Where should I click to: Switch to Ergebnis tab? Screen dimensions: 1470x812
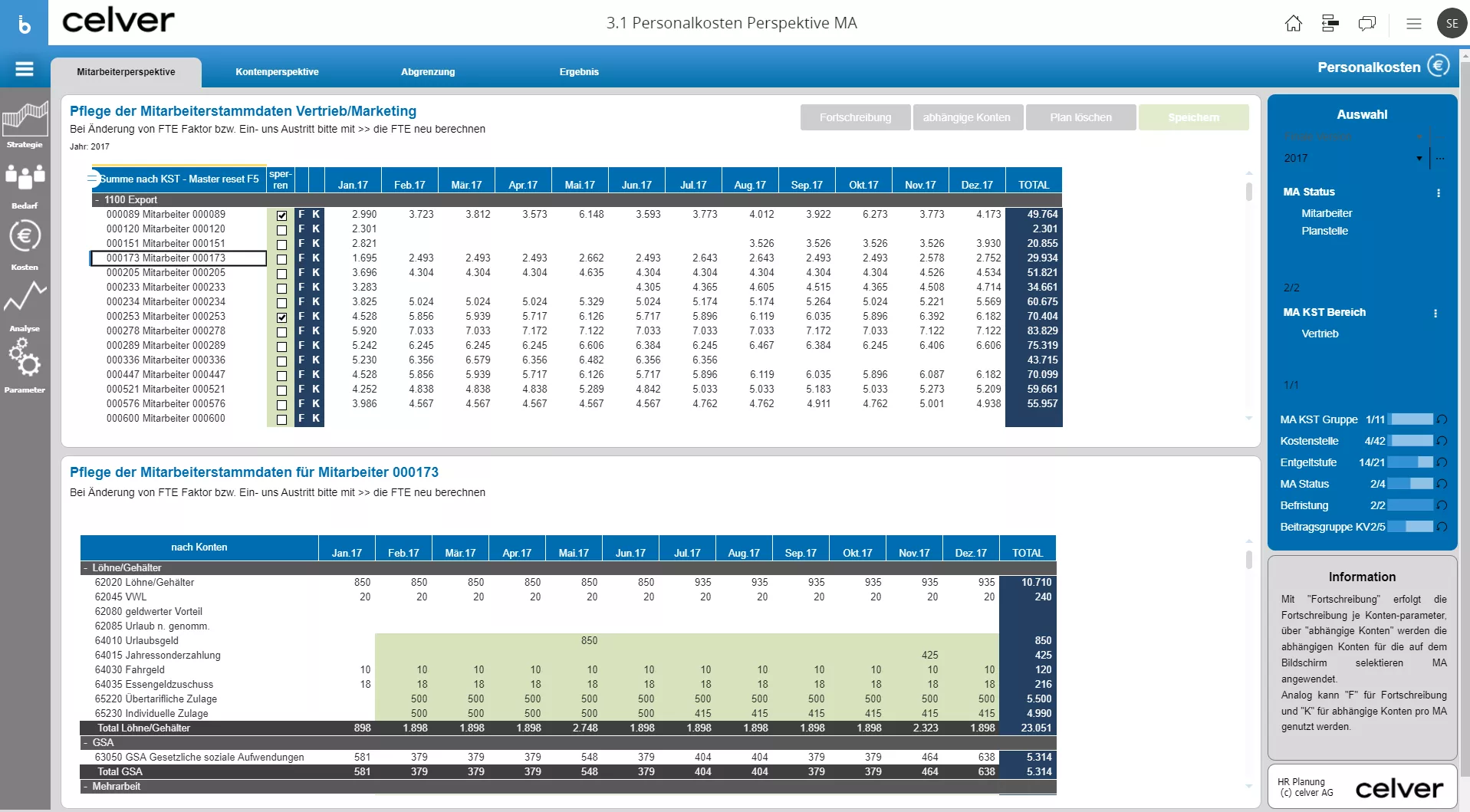pyautogui.click(x=579, y=72)
